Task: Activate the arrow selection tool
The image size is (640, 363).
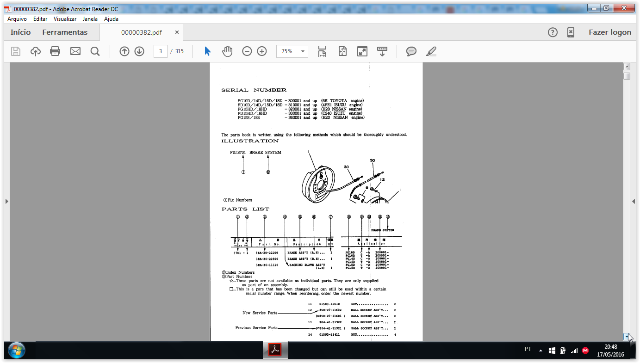Action: coord(207,51)
